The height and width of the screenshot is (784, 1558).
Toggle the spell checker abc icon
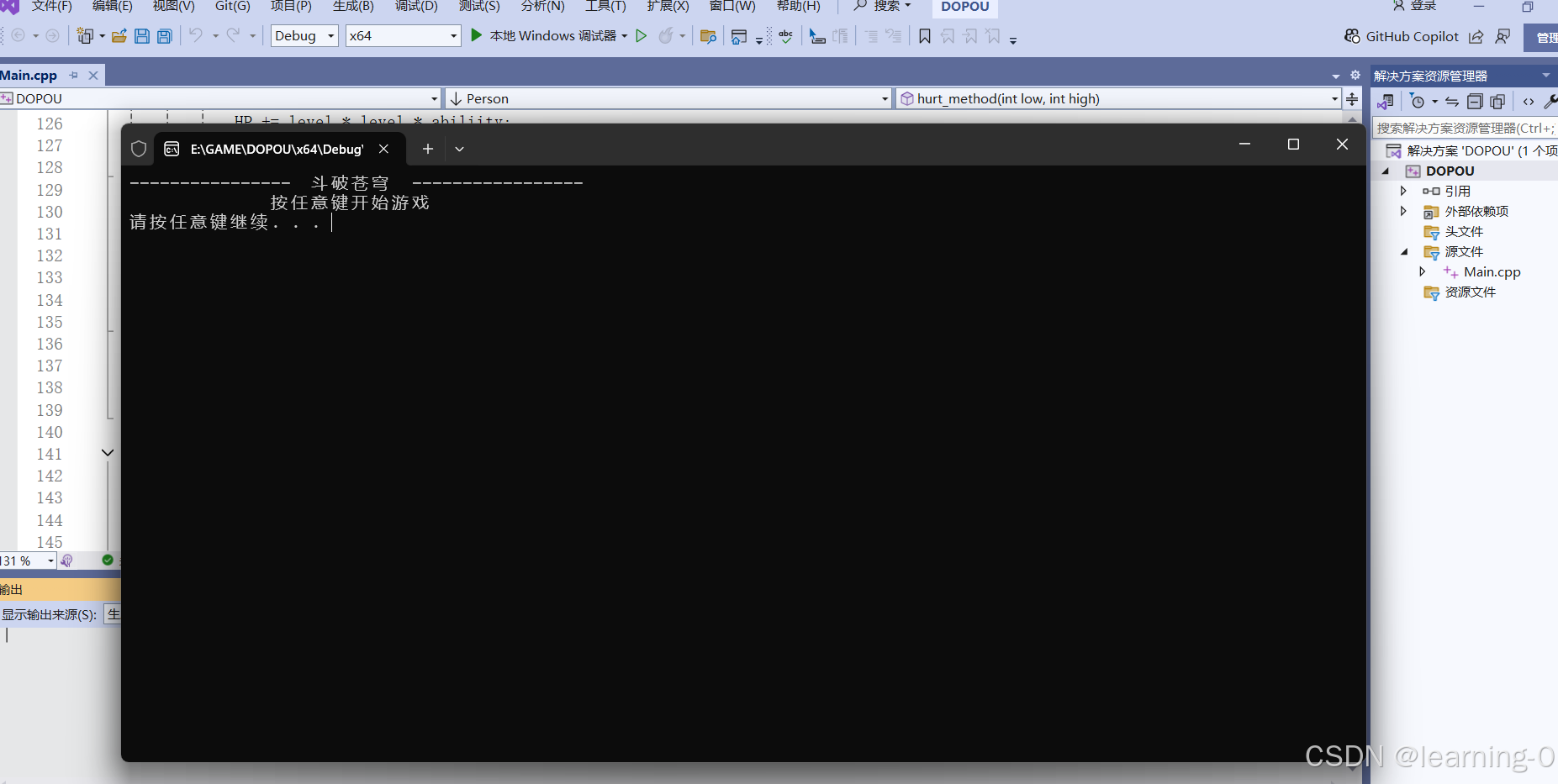coord(786,35)
